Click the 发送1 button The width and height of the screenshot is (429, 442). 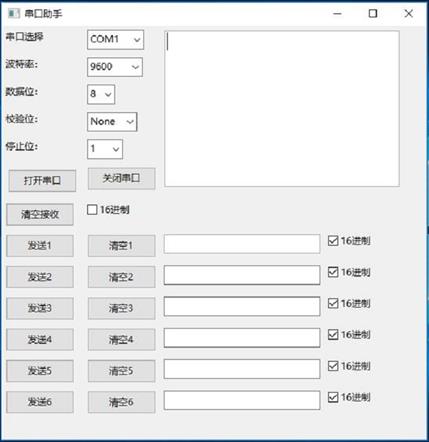pos(40,246)
